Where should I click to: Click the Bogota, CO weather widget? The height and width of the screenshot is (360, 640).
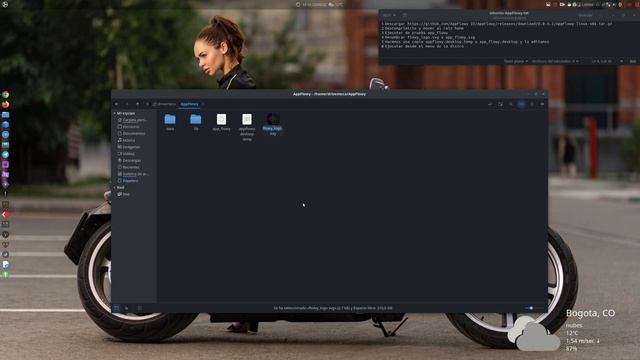pos(561,330)
